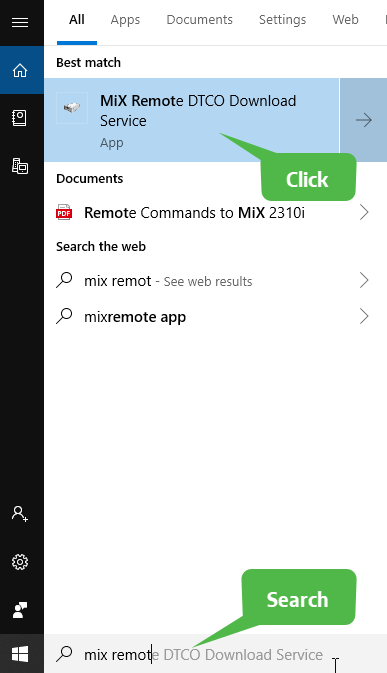Click the Feedback person icon
Viewport: 387px width, 673px height.
pyautogui.click(x=20, y=609)
